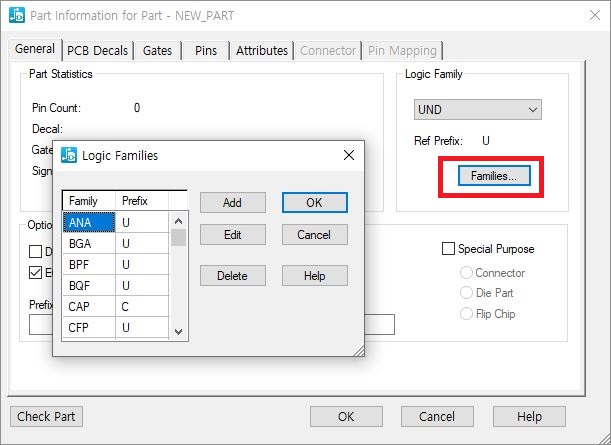This screenshot has width=611, height=445.
Task: Delete the selected logic family
Action: pos(232,275)
